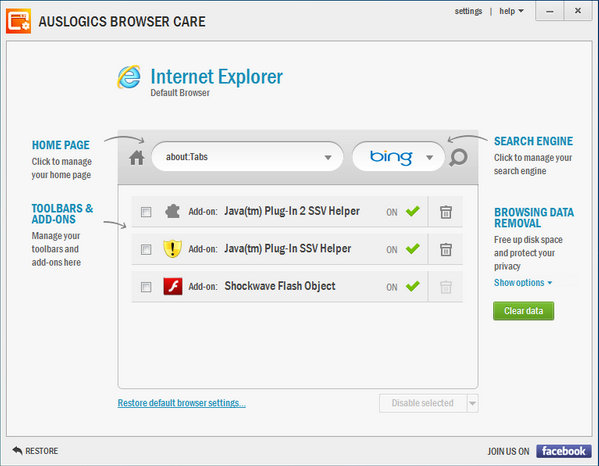Click the magnifying glass search icon
Viewport: 599px width, 466px height.
pos(458,157)
